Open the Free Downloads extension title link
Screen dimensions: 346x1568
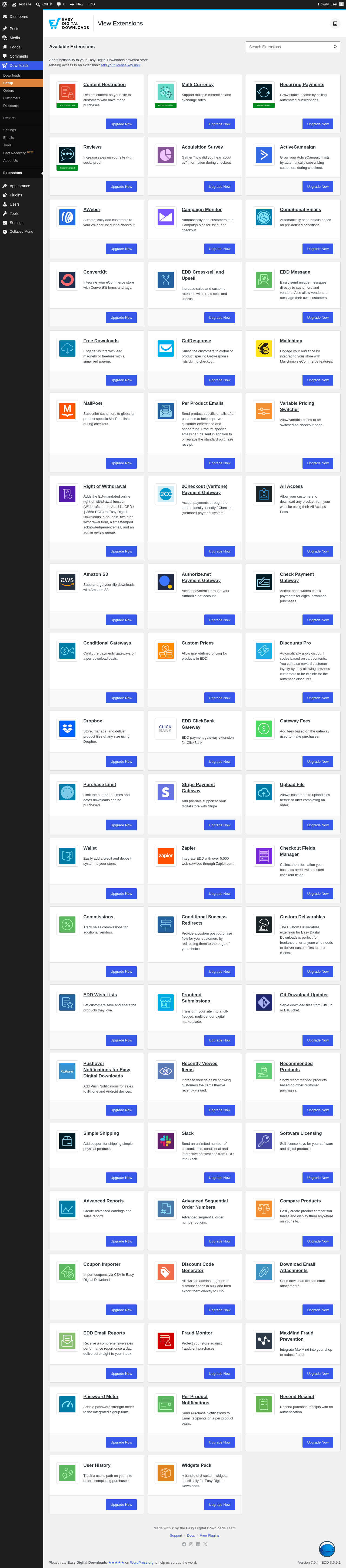point(101,341)
